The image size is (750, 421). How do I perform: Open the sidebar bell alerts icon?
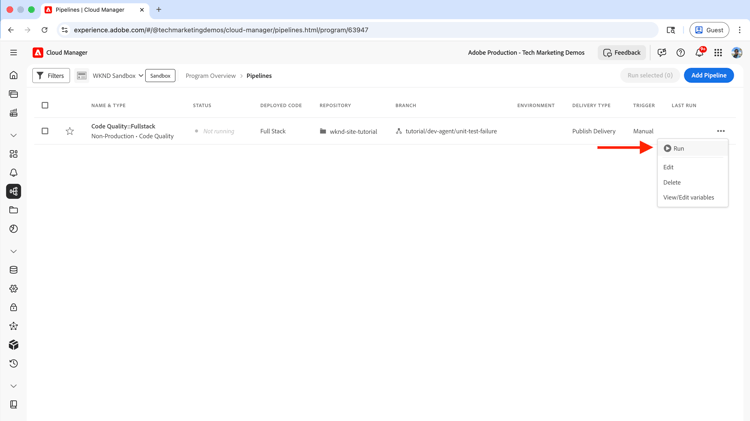[x=13, y=173]
